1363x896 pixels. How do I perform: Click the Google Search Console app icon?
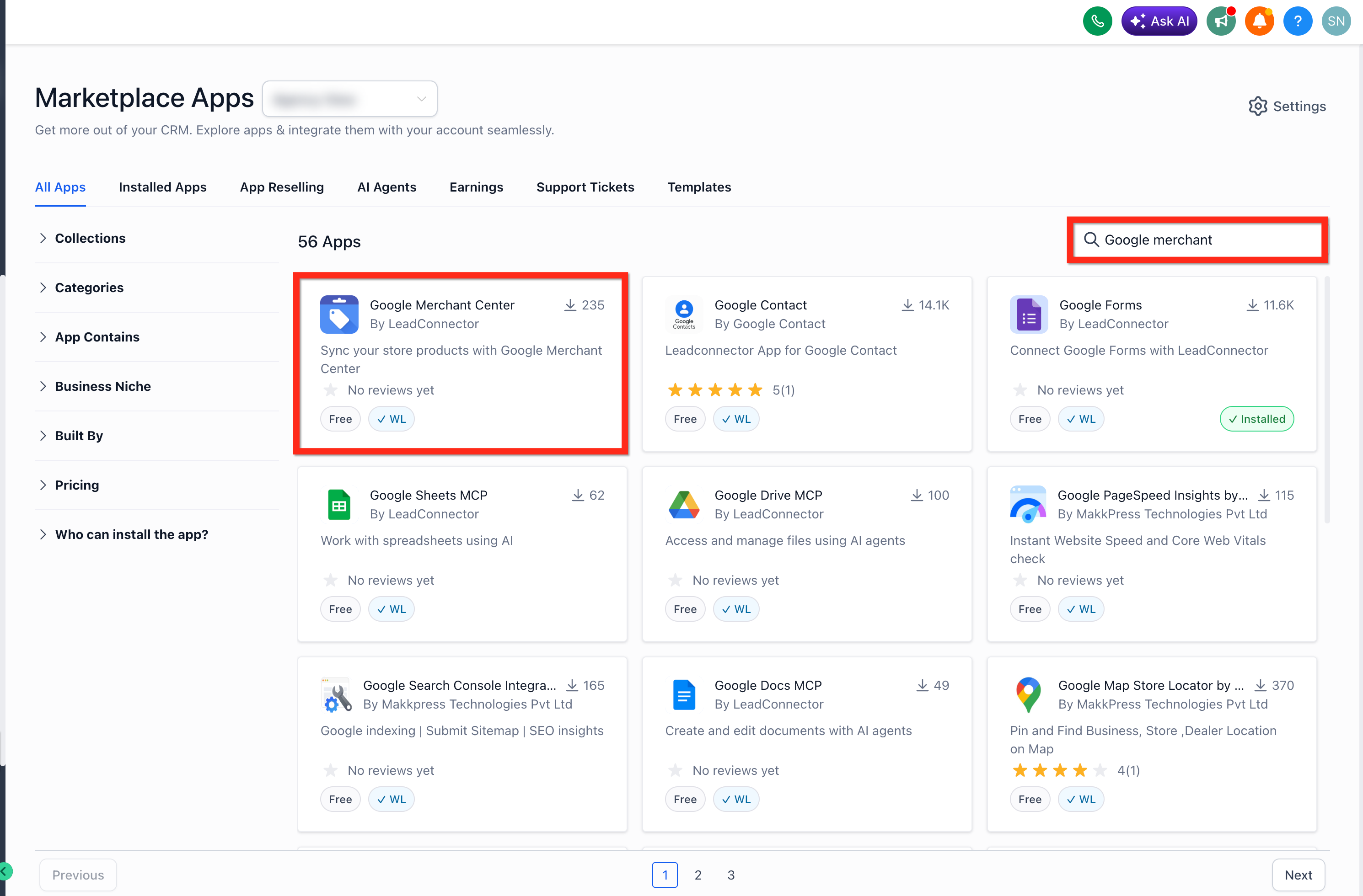tap(337, 694)
